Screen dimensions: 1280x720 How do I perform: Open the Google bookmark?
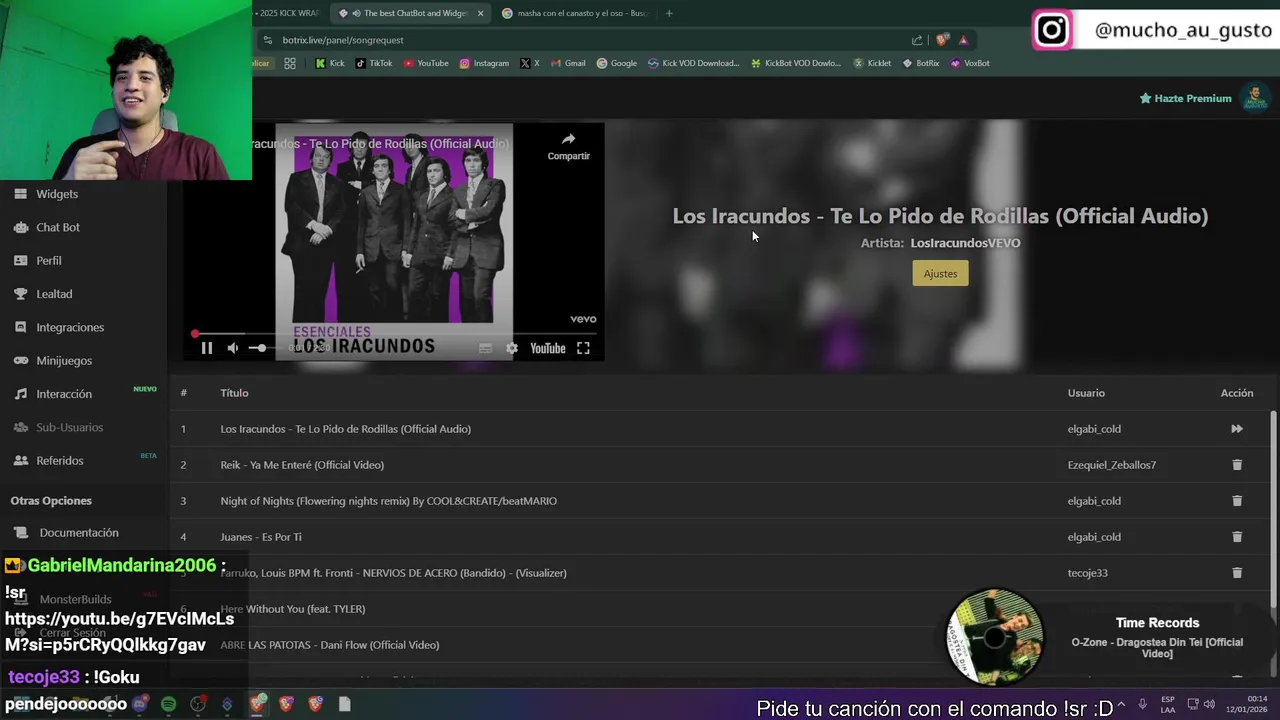617,63
